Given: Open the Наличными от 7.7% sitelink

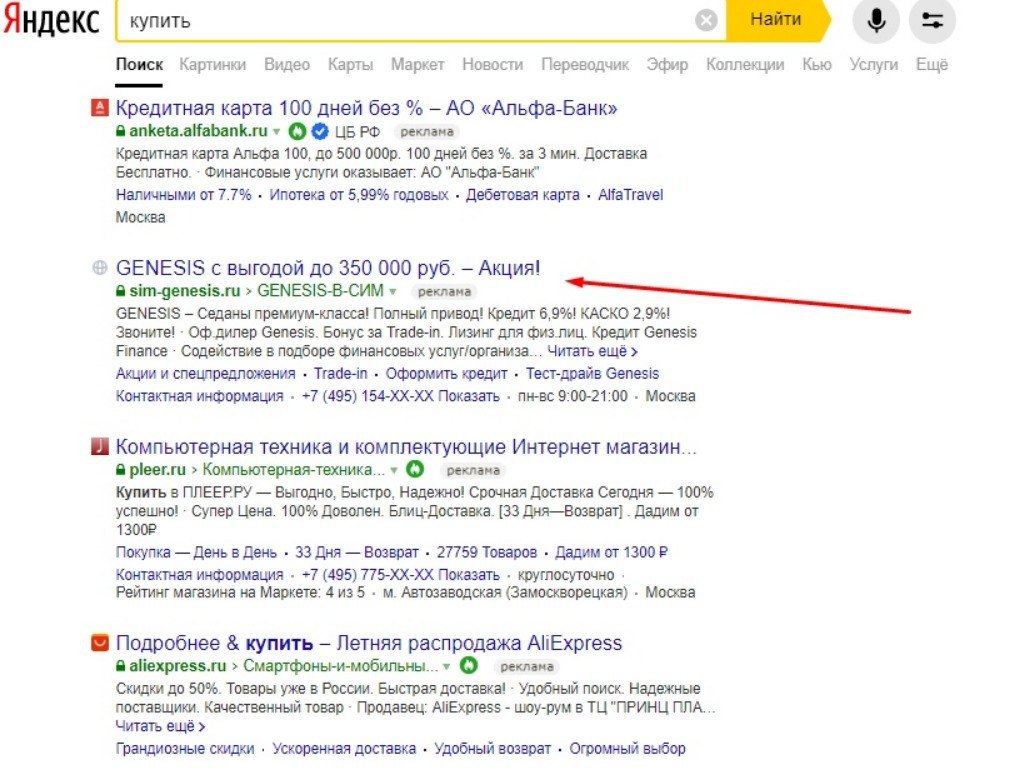Looking at the screenshot, I should [x=184, y=195].
